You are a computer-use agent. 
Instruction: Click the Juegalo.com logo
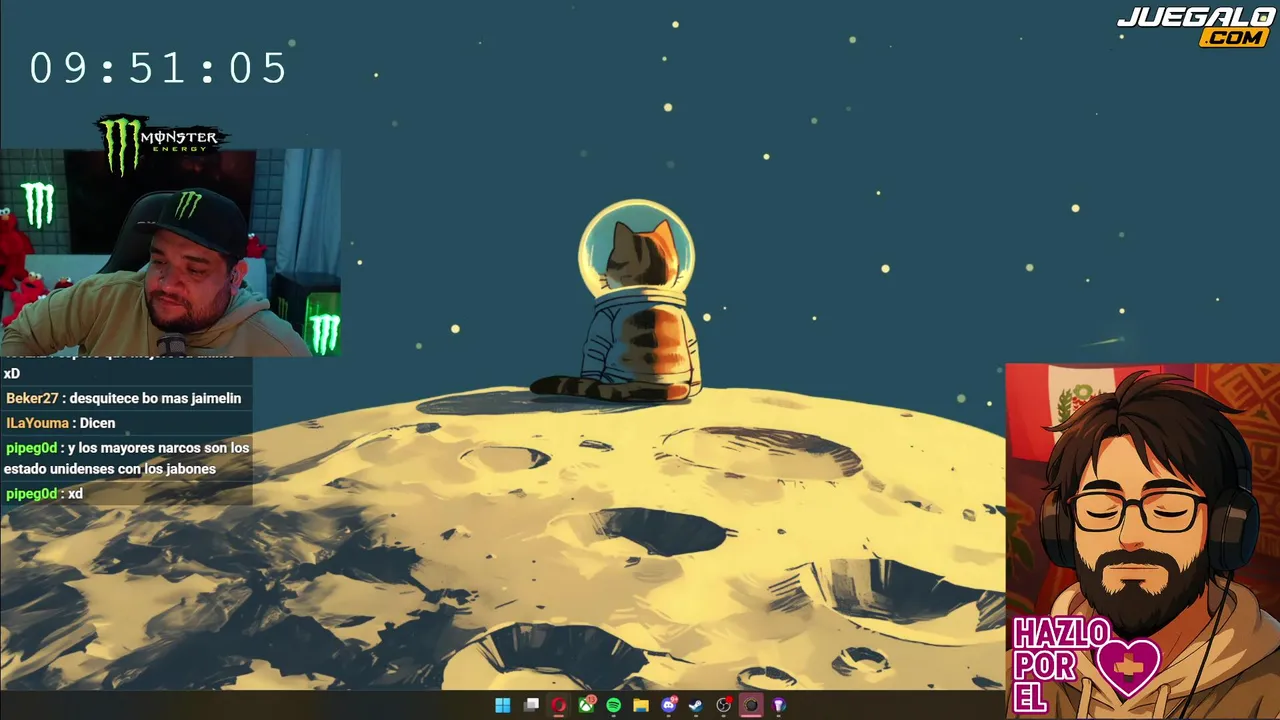[x=1195, y=27]
